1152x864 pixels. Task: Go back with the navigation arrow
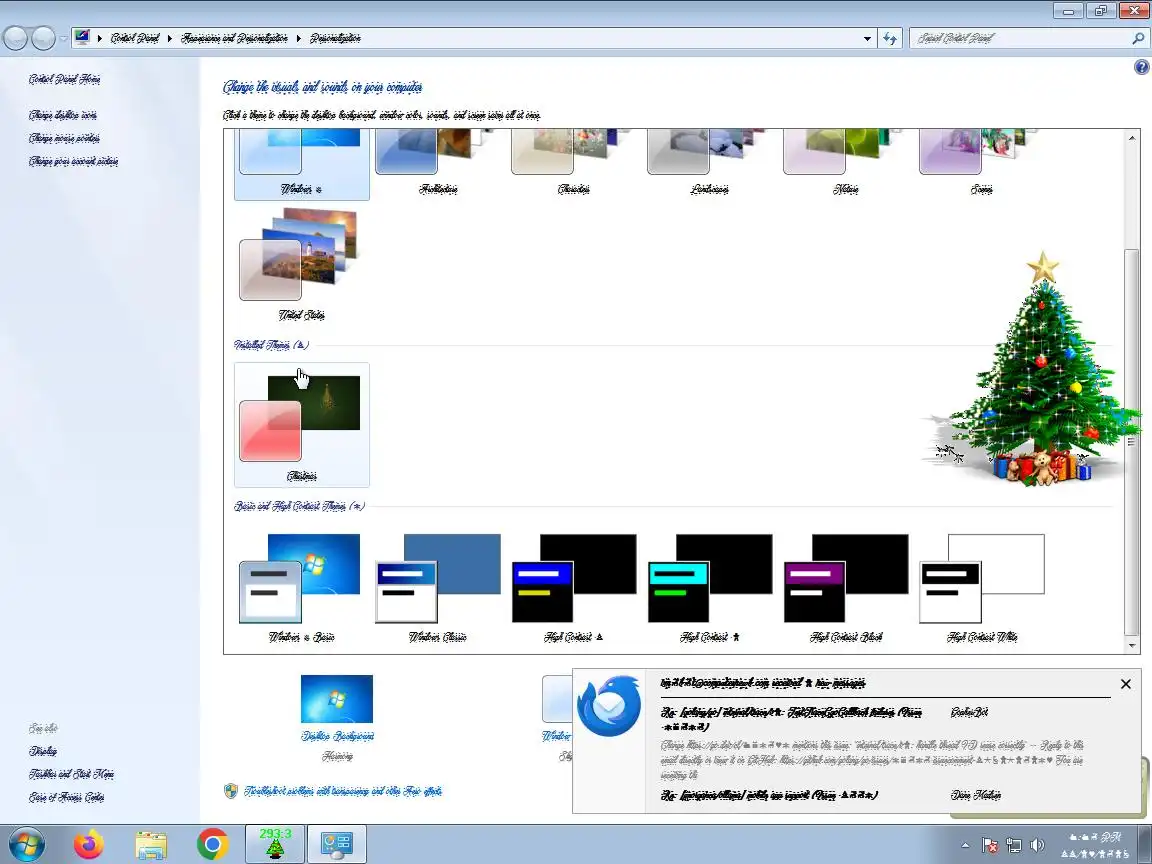pyautogui.click(x=15, y=38)
